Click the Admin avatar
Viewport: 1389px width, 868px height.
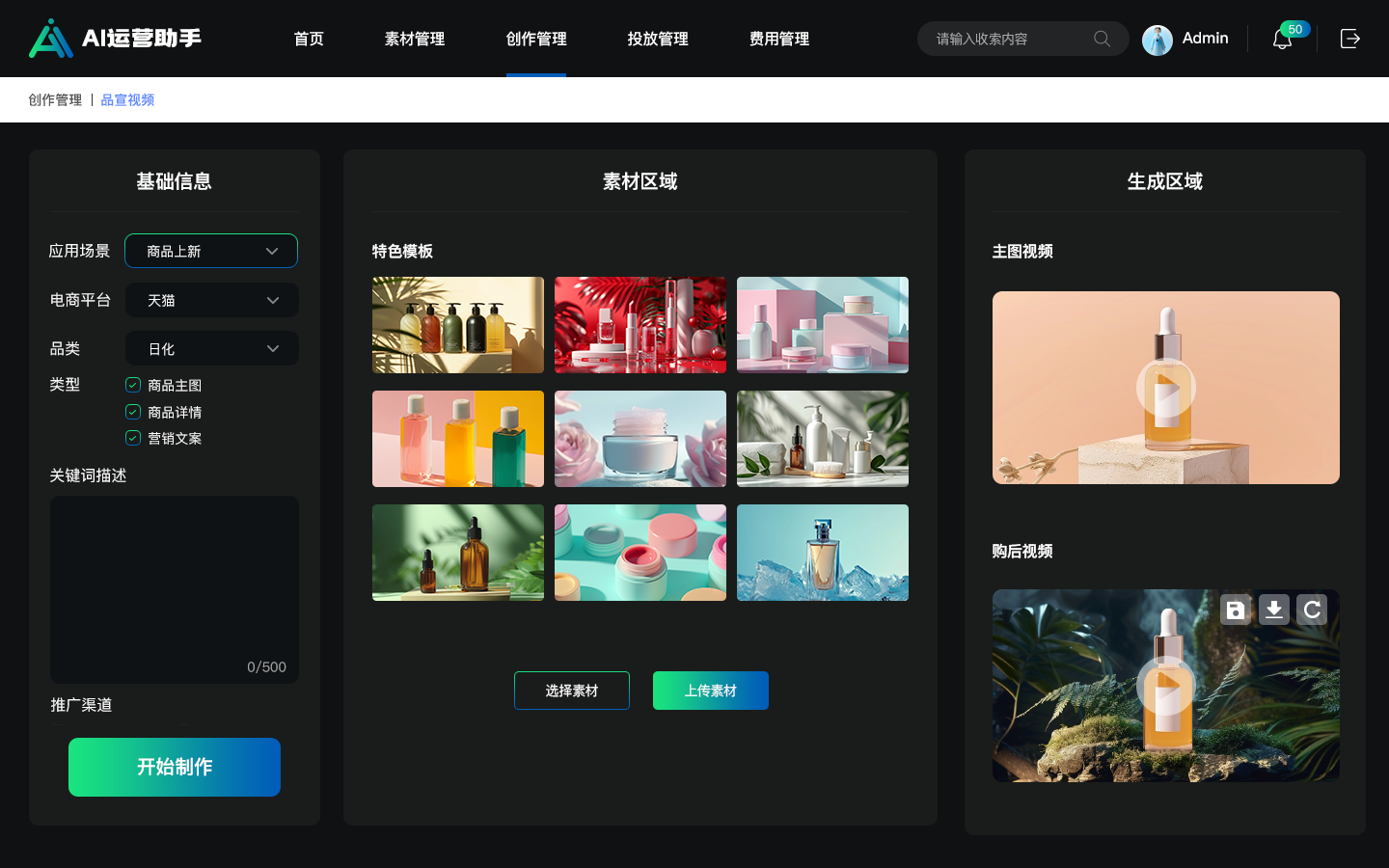pos(1157,40)
